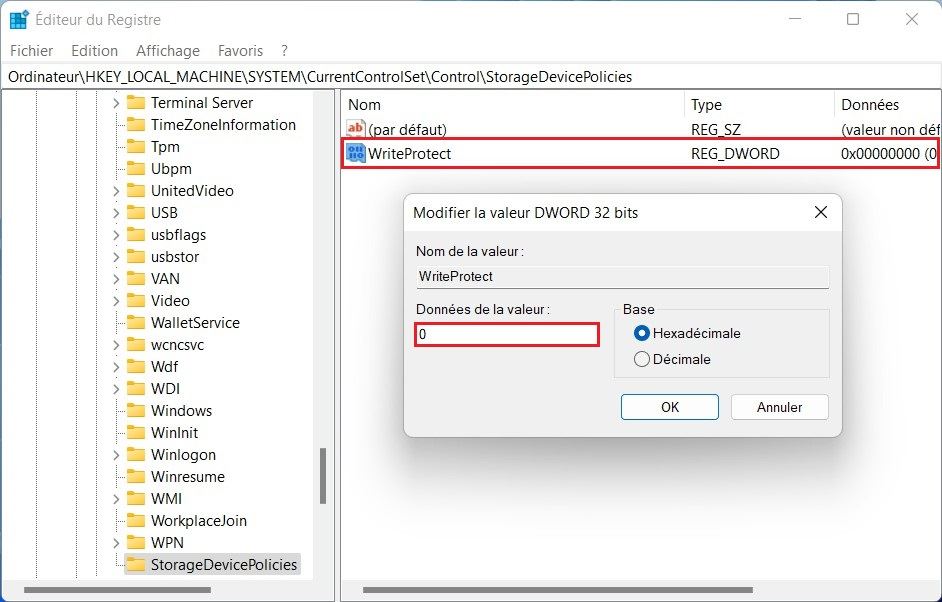Click the Registry Editor title bar icon

pos(18,18)
